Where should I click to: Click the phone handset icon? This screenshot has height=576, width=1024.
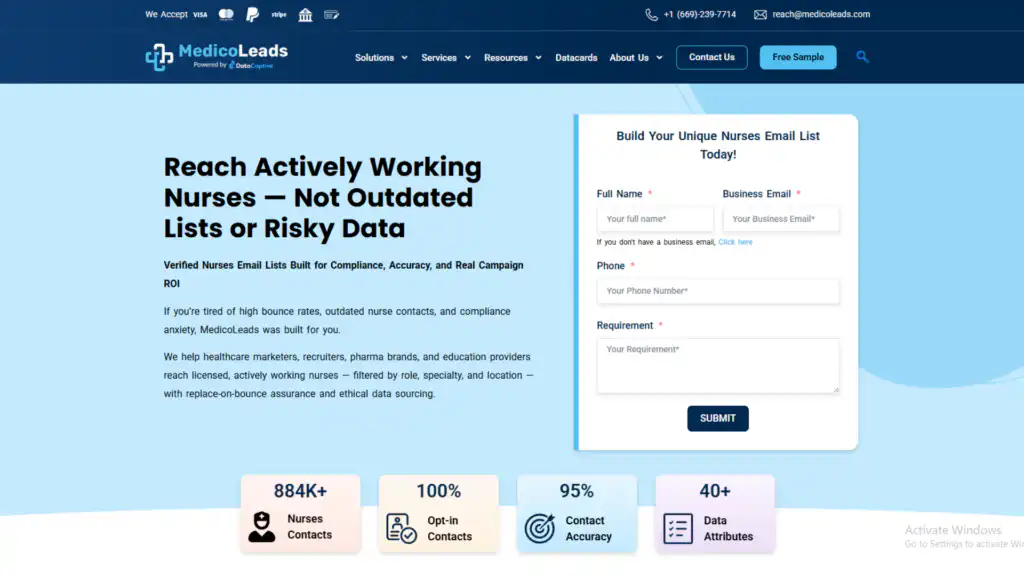pyautogui.click(x=651, y=14)
